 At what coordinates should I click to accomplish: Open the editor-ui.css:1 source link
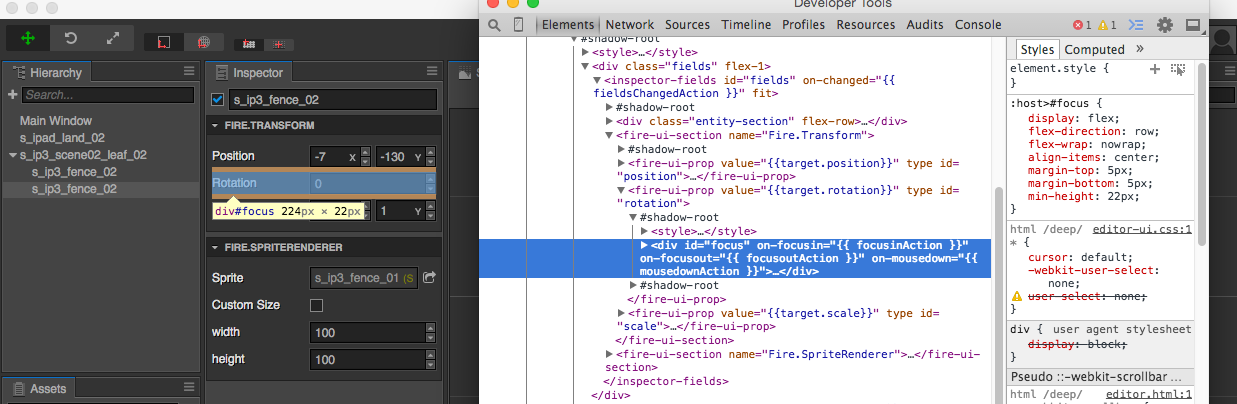pyautogui.click(x=1142, y=229)
